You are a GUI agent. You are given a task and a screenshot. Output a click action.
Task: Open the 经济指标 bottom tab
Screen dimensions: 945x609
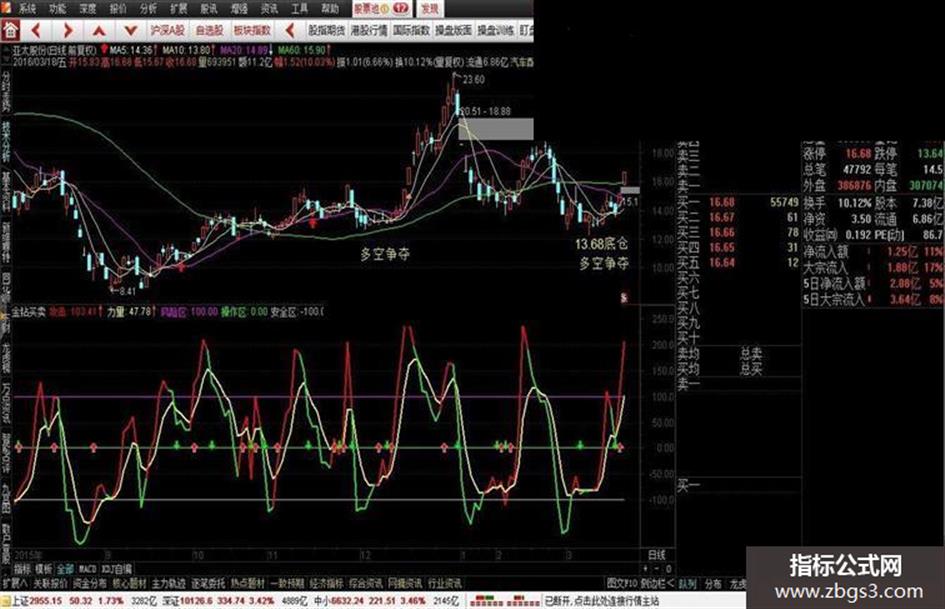coord(327,584)
